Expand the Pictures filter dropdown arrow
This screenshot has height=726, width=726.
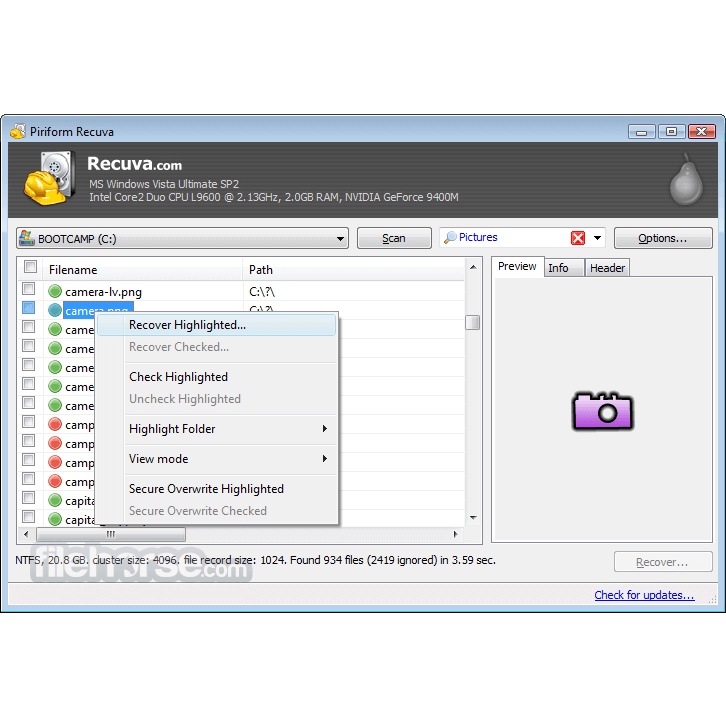pyautogui.click(x=598, y=238)
